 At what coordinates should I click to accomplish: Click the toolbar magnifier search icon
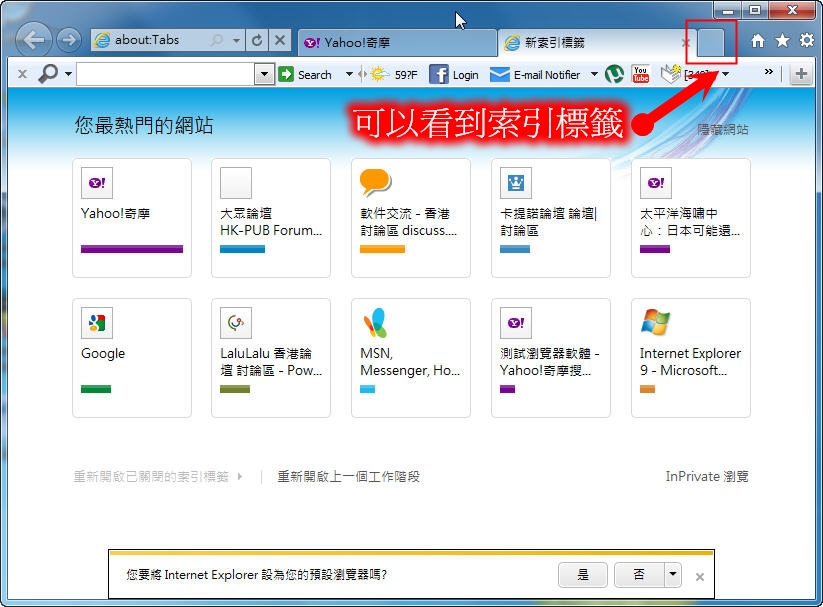click(x=48, y=74)
